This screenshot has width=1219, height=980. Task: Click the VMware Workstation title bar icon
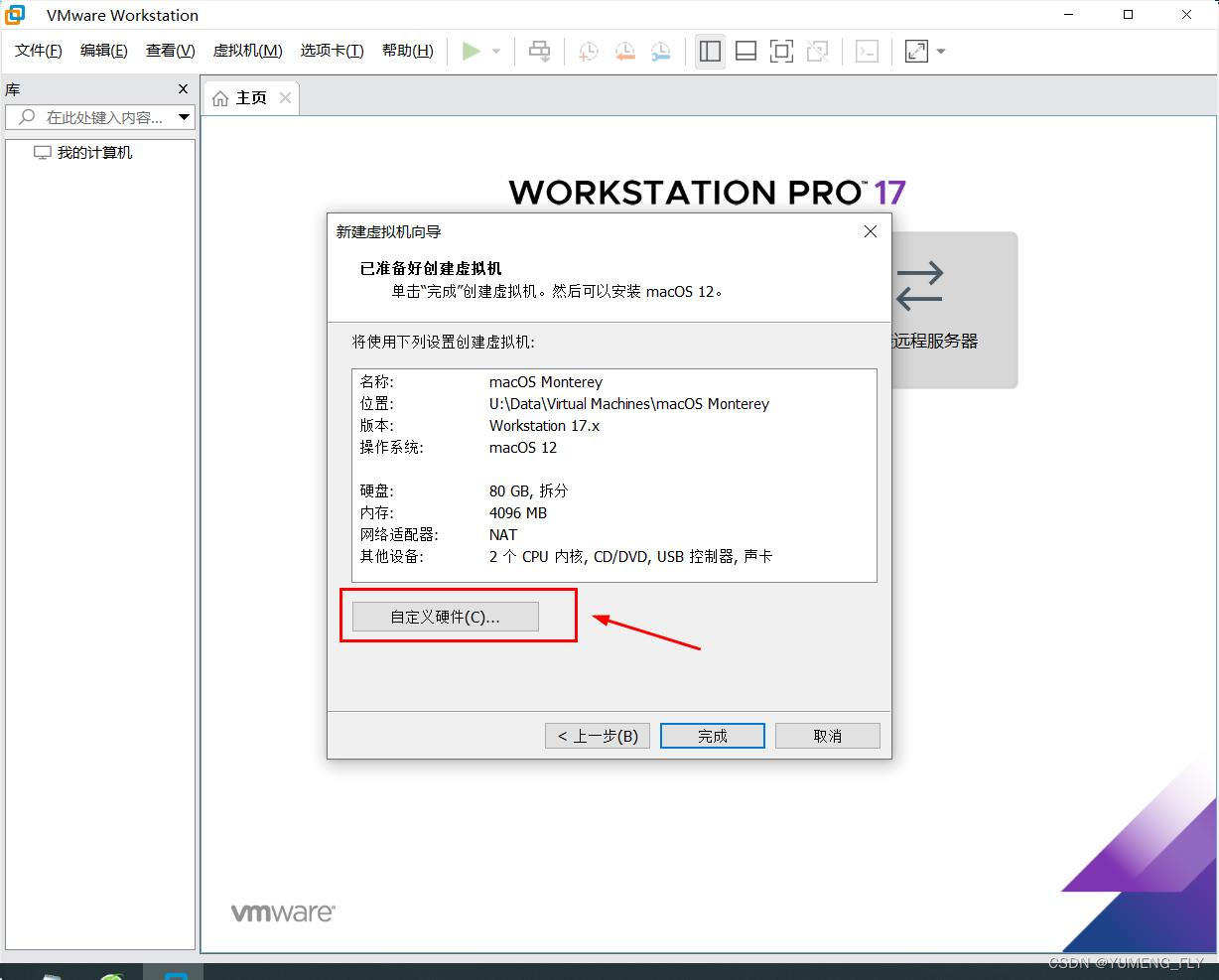click(15, 15)
